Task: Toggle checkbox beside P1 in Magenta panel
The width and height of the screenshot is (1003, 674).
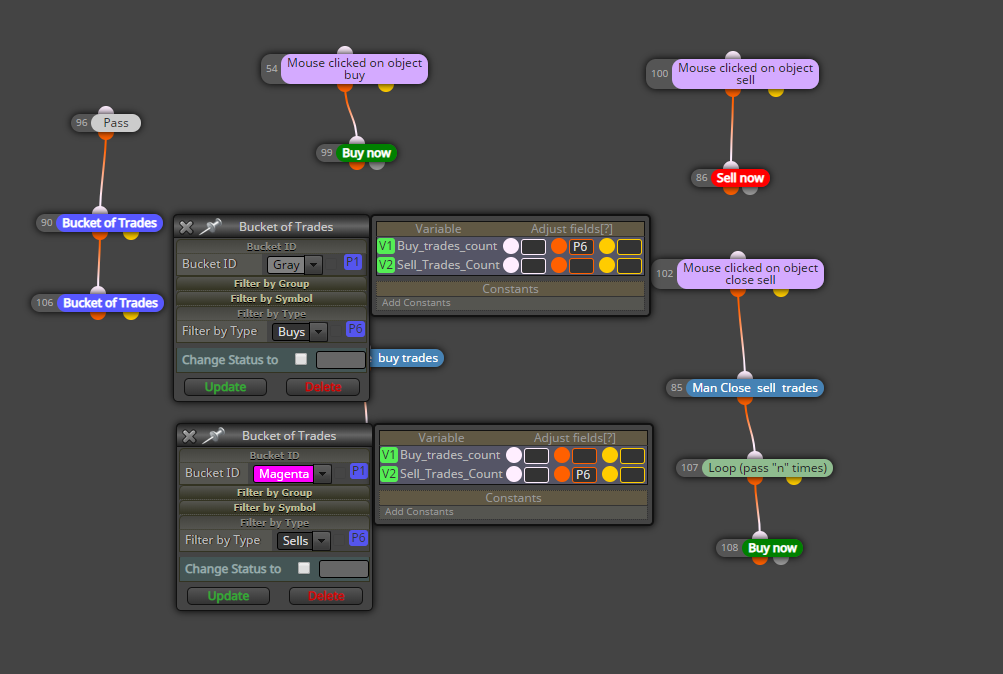Action: coord(339,473)
